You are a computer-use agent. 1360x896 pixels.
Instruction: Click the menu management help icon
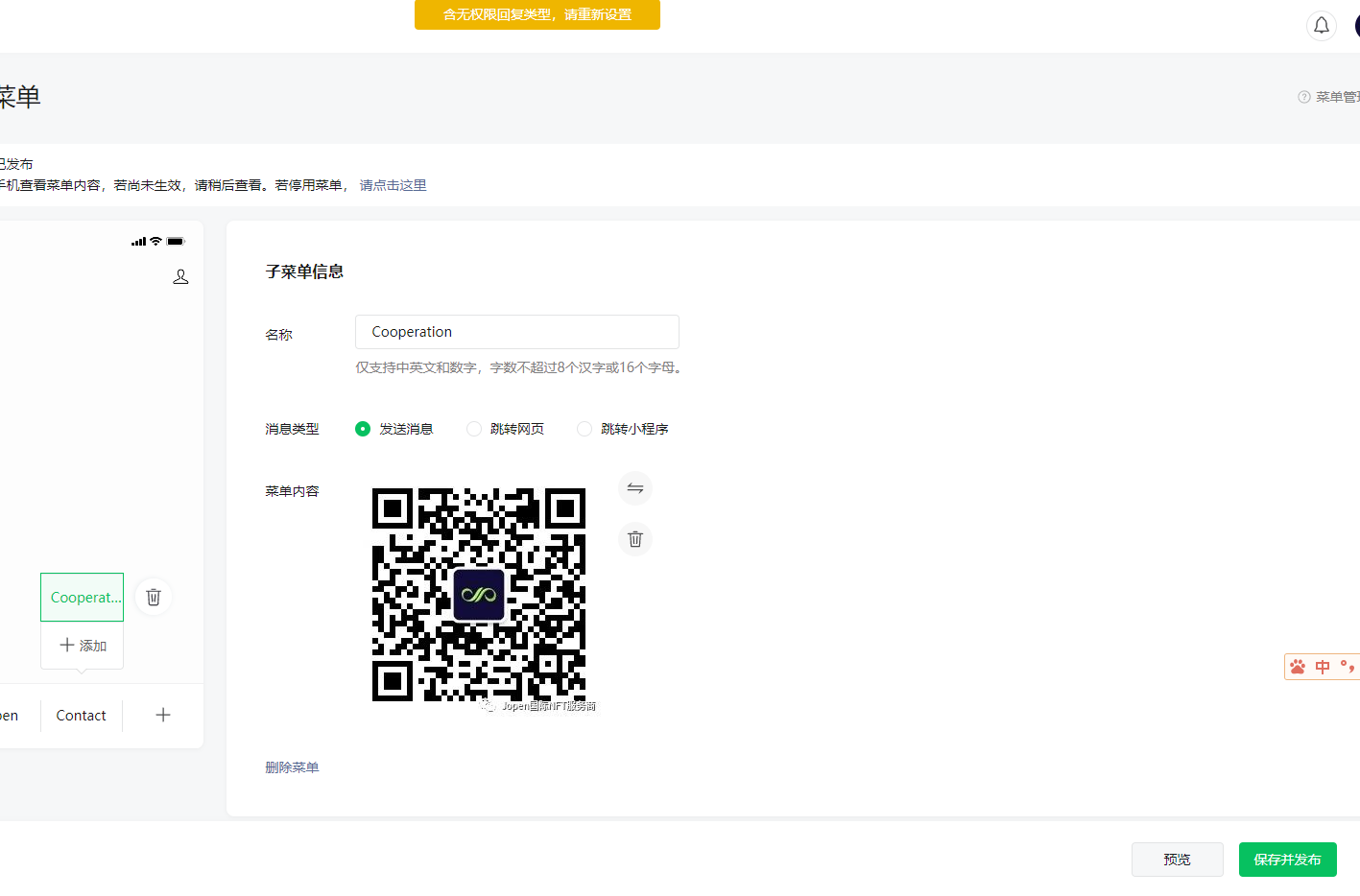click(x=1304, y=97)
